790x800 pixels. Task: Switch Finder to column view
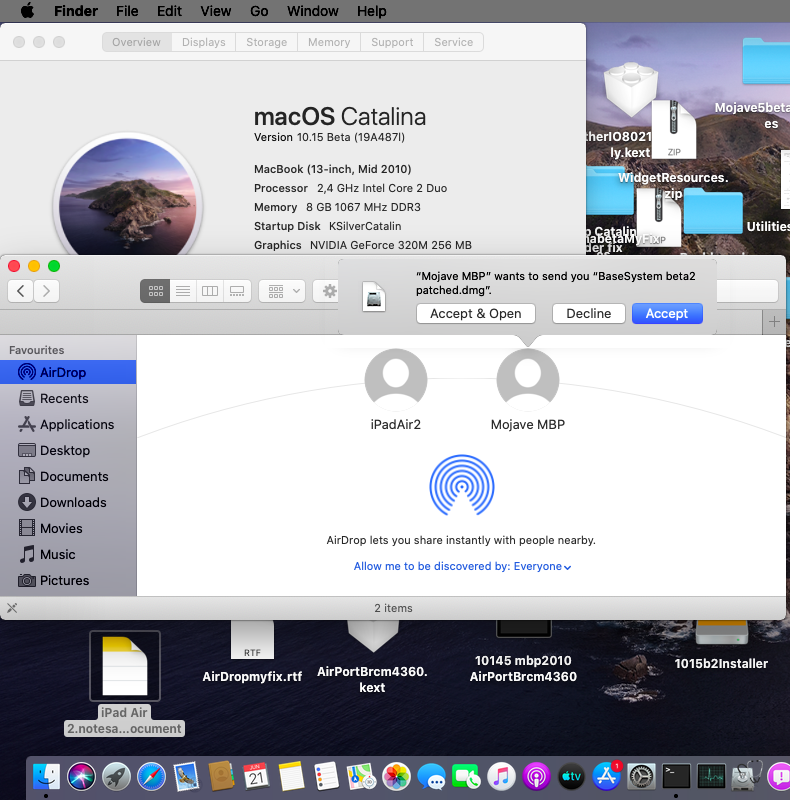point(210,291)
